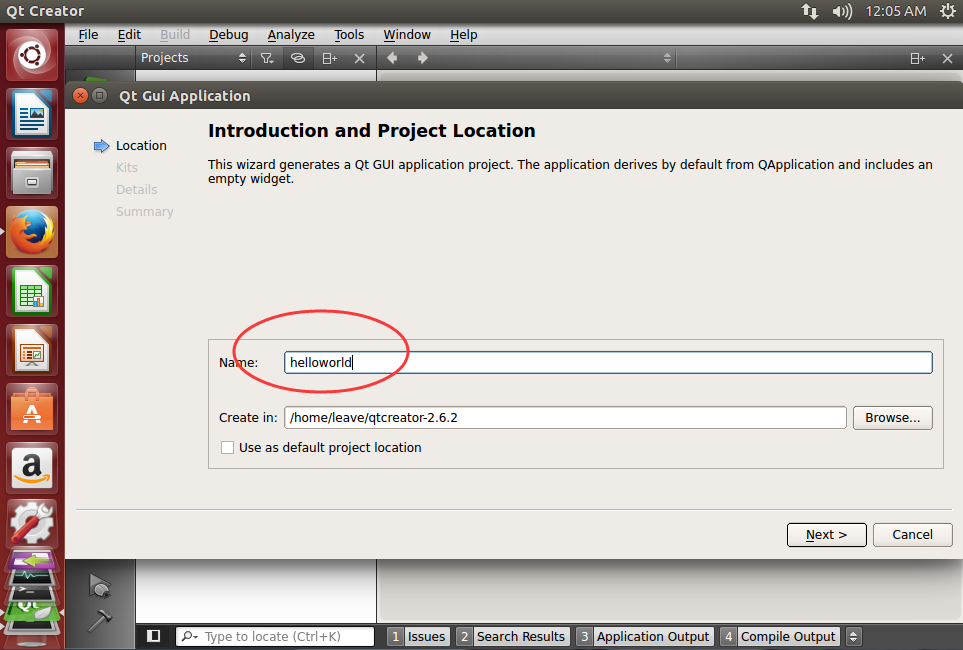963x650 pixels.
Task: Click the Type to locate search field
Action: pyautogui.click(x=275, y=636)
